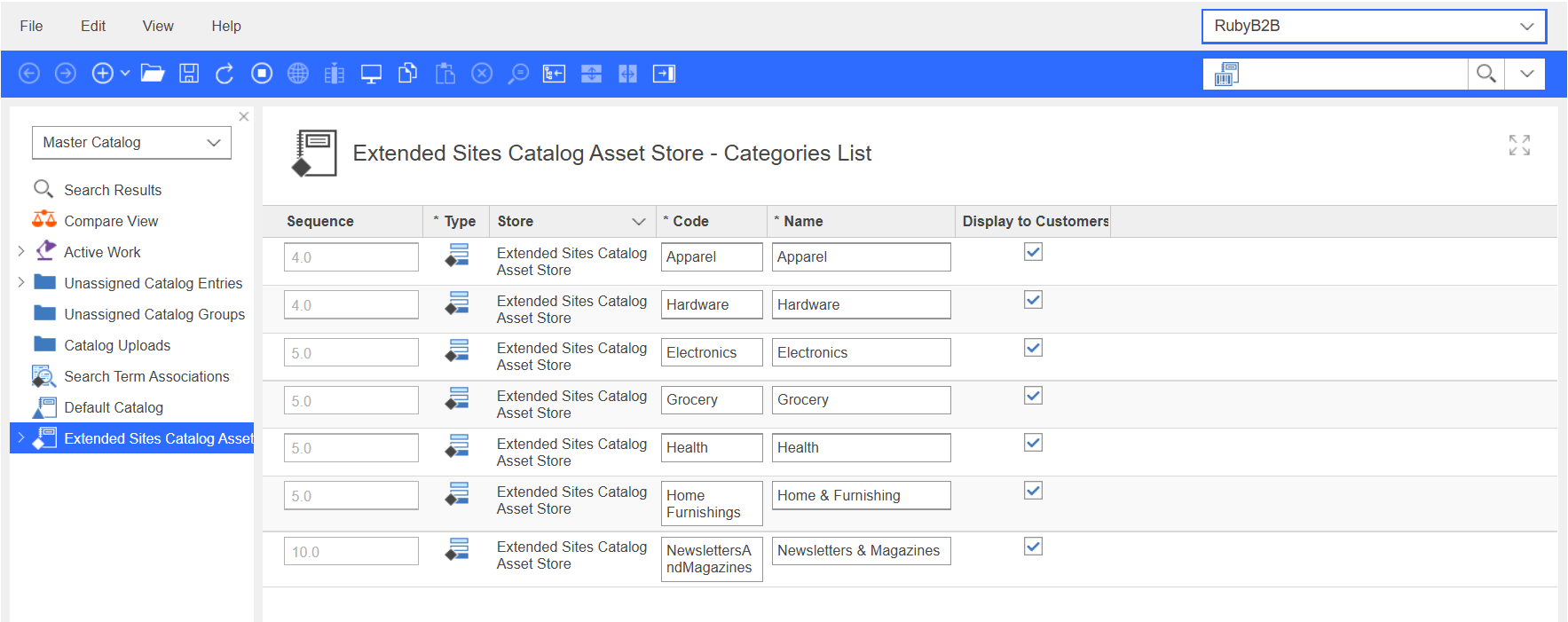Click the category type icon in Health row

click(457, 445)
